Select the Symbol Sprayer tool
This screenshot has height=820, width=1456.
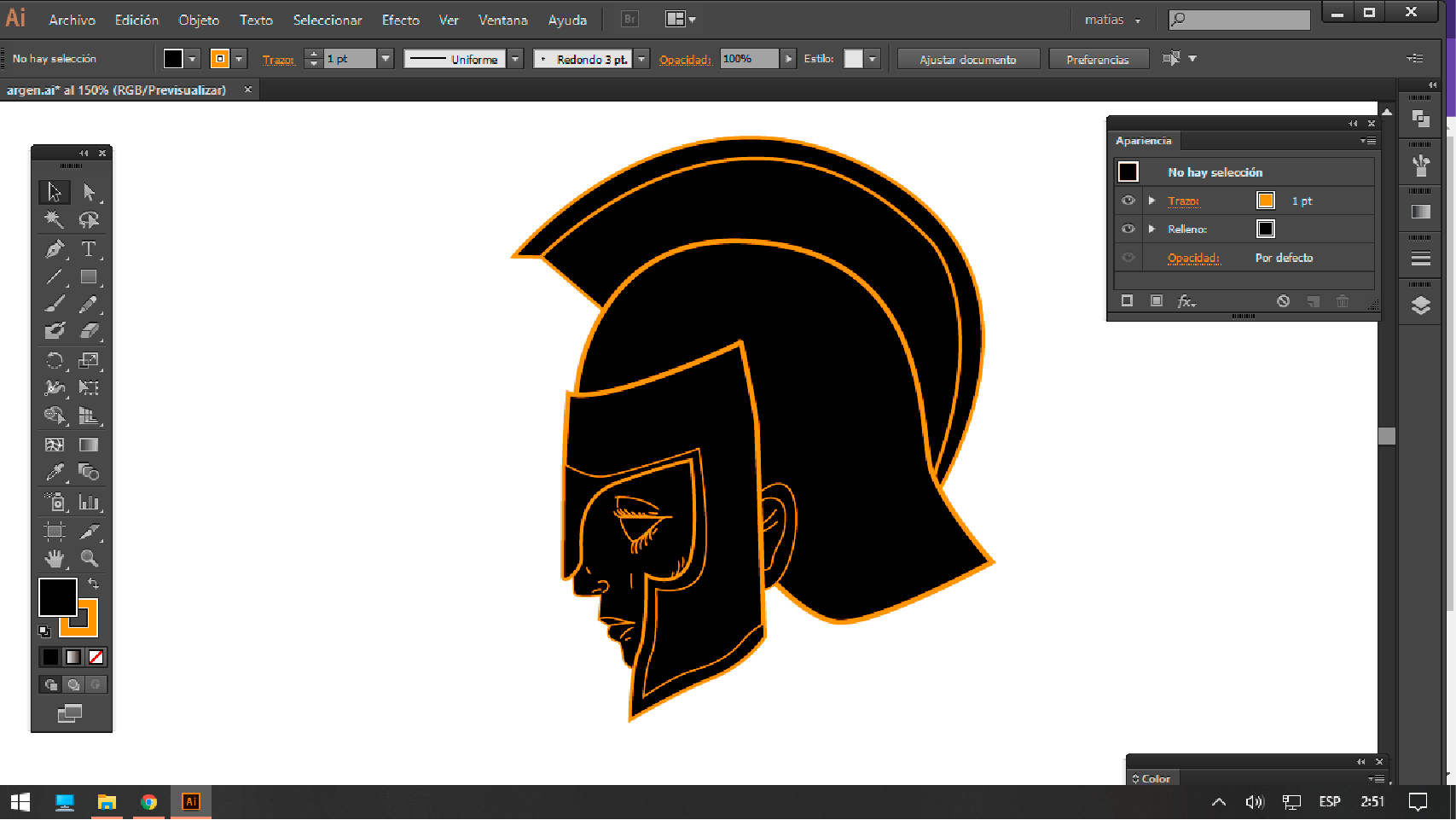[x=55, y=502]
